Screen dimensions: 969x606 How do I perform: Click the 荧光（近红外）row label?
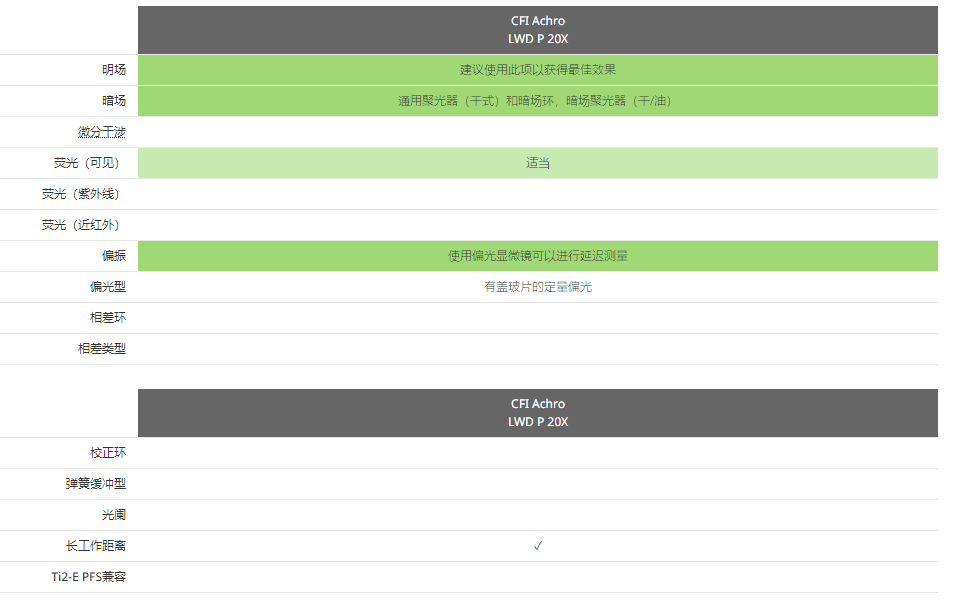click(80, 225)
